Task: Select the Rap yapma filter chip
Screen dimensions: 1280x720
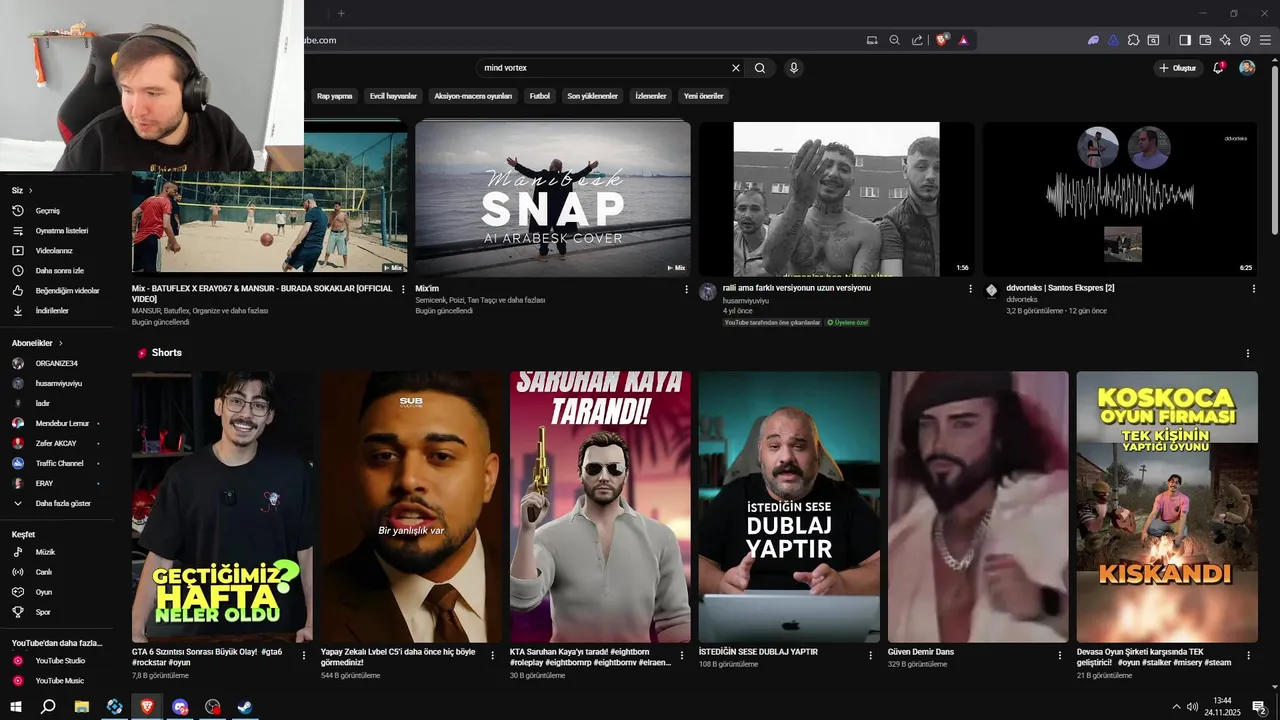Action: point(334,96)
